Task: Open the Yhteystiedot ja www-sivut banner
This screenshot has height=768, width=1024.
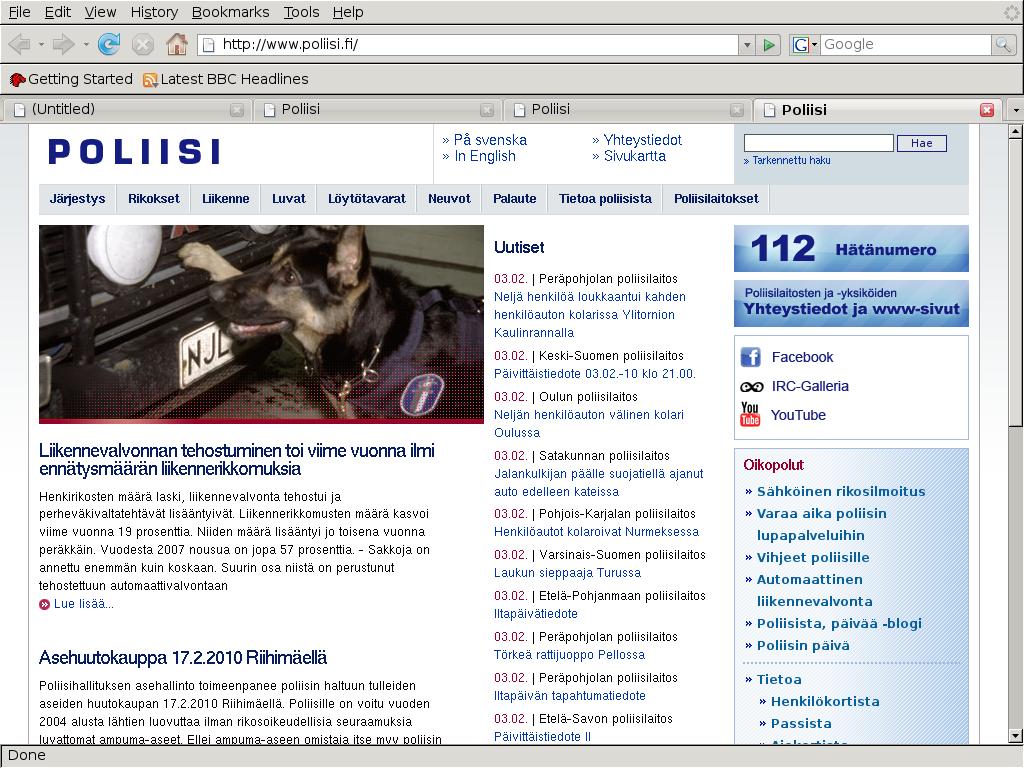Action: pyautogui.click(x=851, y=304)
